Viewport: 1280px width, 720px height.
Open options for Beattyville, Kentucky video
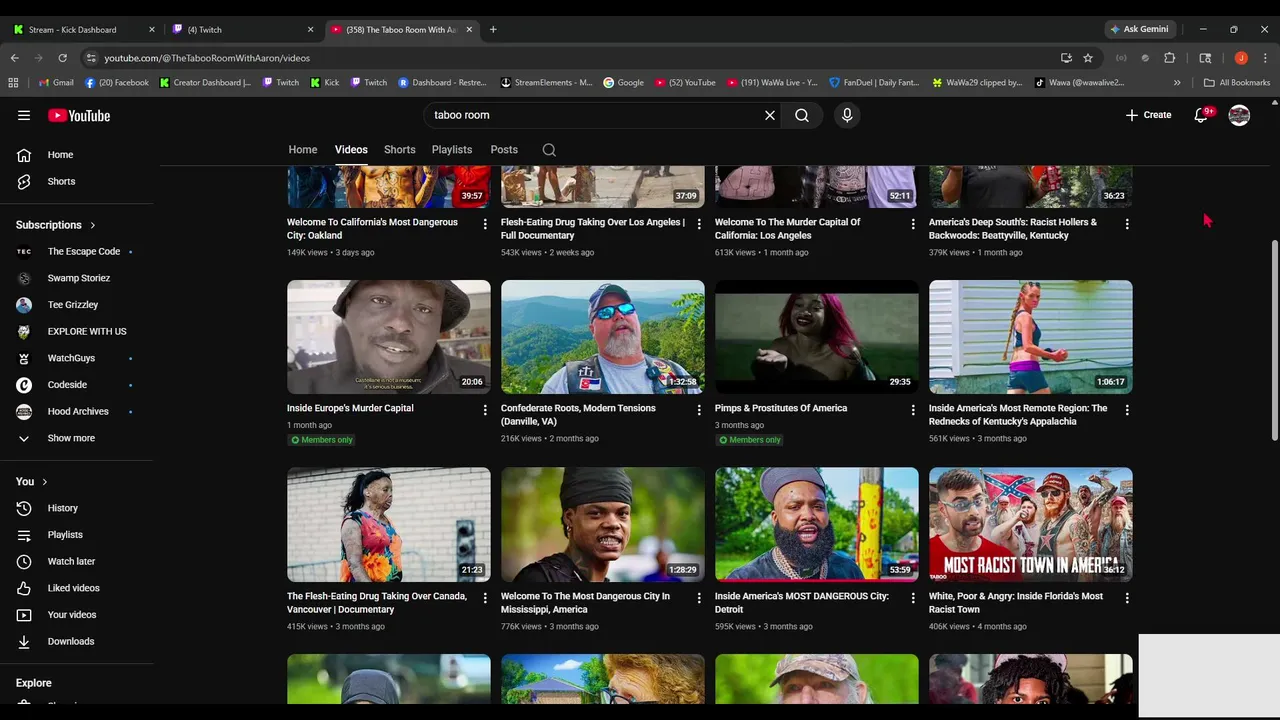(1127, 224)
